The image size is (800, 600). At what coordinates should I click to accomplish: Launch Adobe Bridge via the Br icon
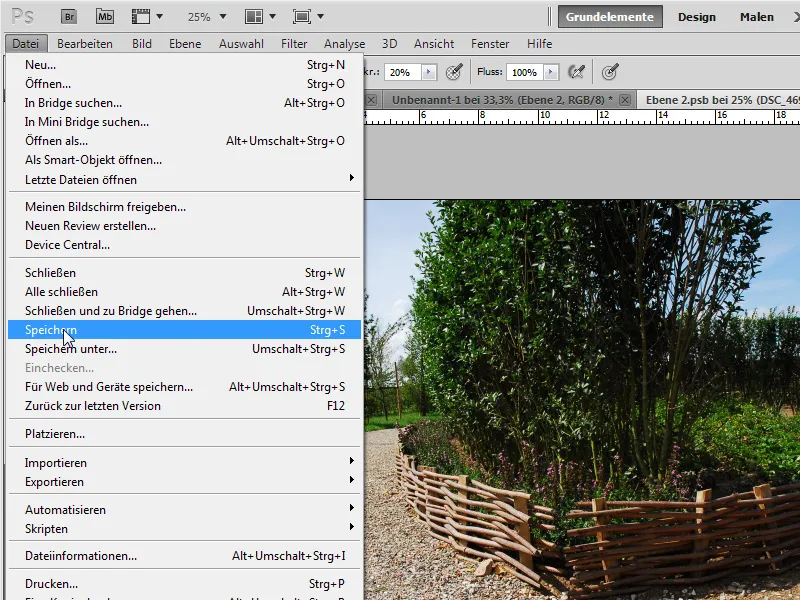70,16
